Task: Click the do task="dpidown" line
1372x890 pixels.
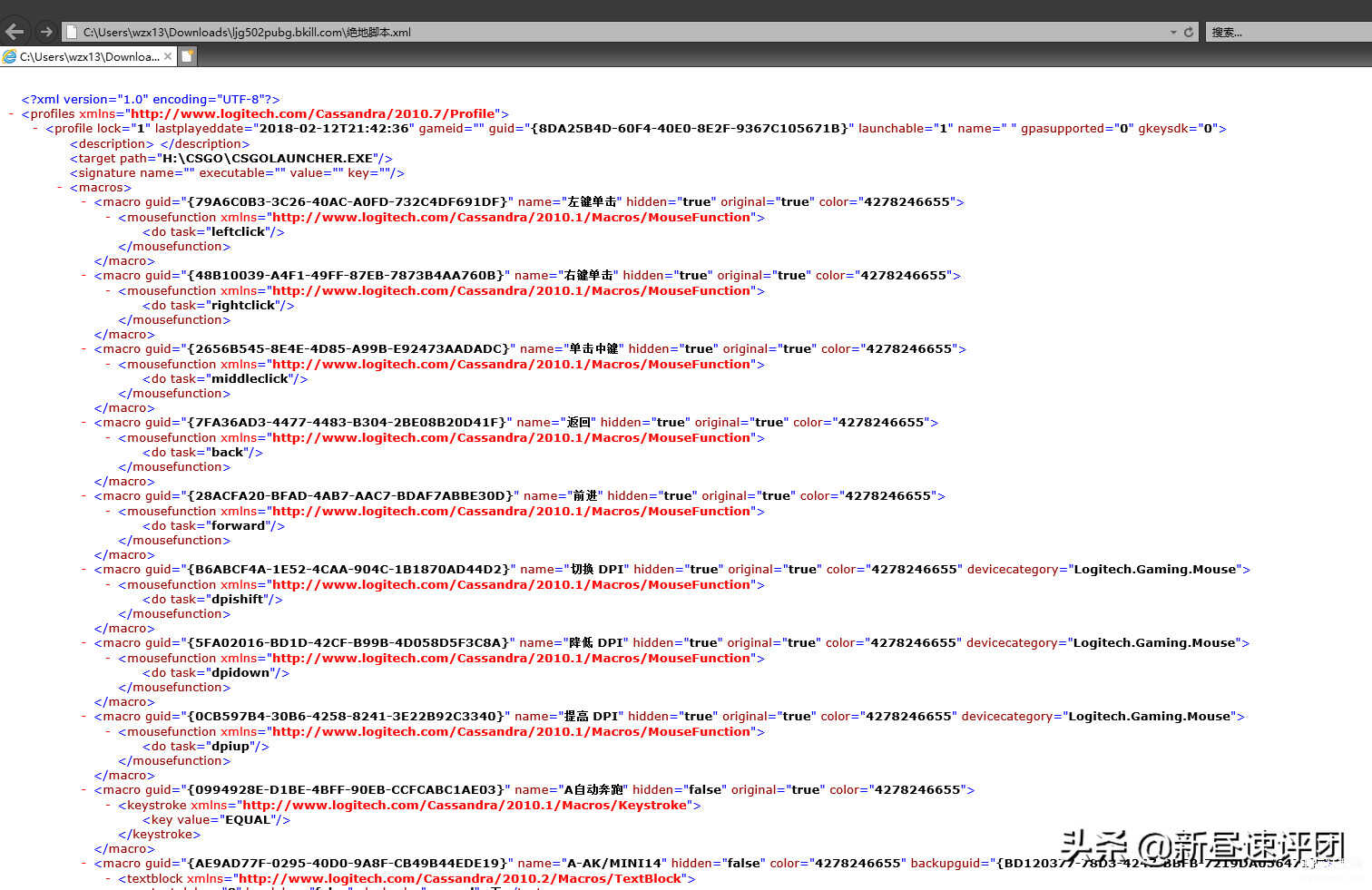Action: click(216, 673)
